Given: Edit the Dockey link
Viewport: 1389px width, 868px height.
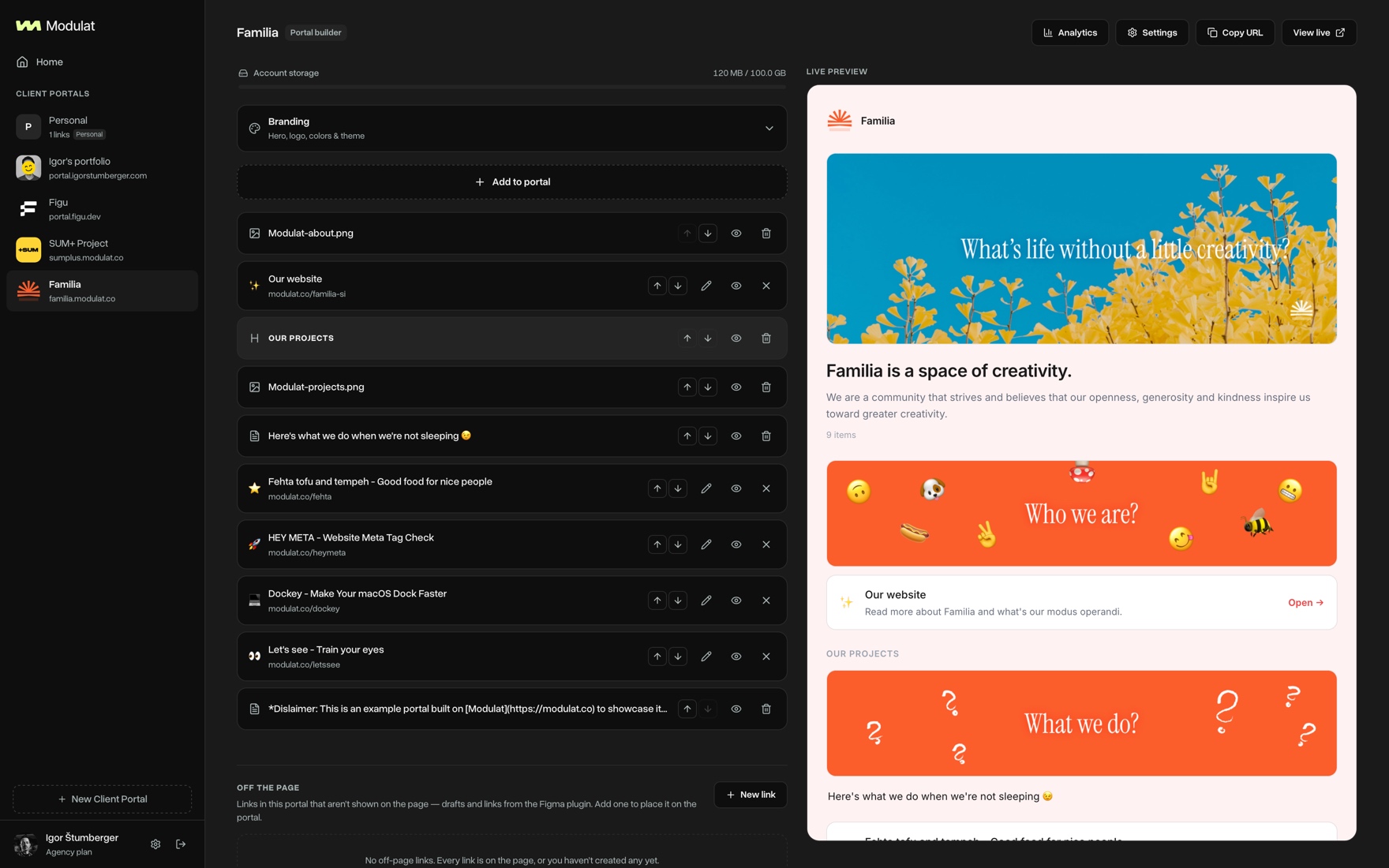Looking at the screenshot, I should [x=706, y=600].
